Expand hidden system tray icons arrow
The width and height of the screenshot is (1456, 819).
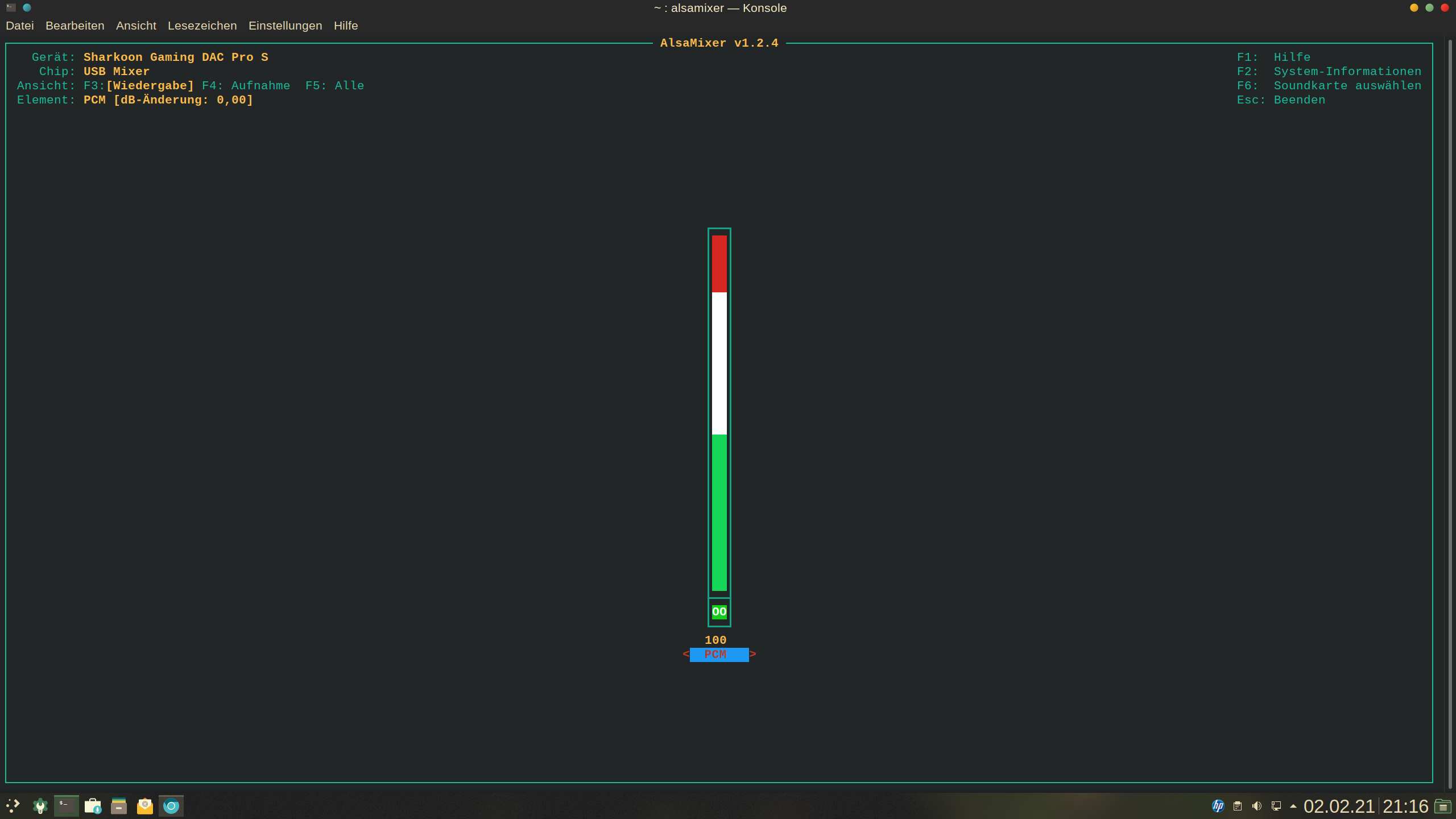(1293, 806)
